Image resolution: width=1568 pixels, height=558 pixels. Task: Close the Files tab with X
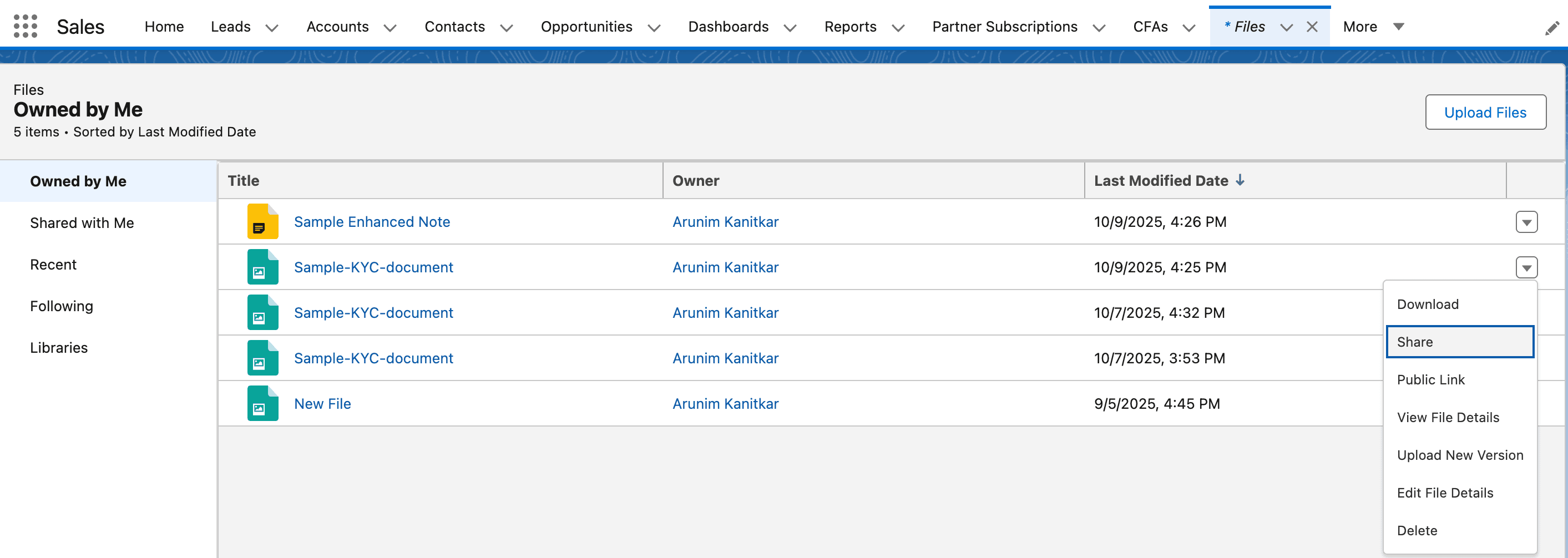point(1312,27)
